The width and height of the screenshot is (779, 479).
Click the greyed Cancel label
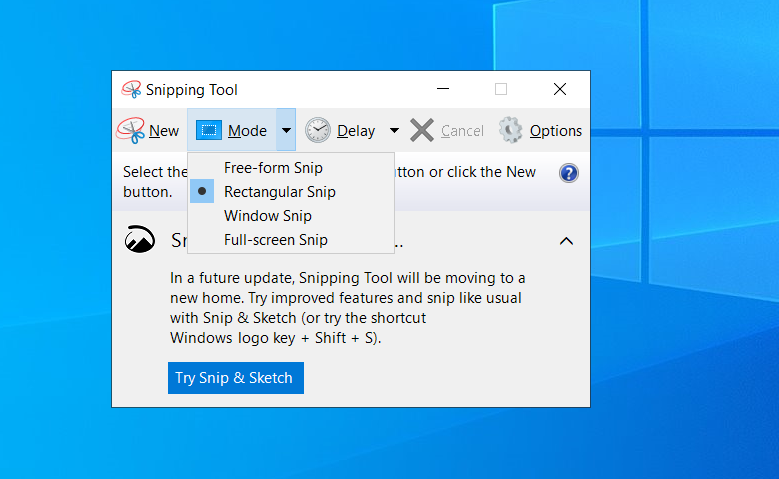click(x=462, y=131)
